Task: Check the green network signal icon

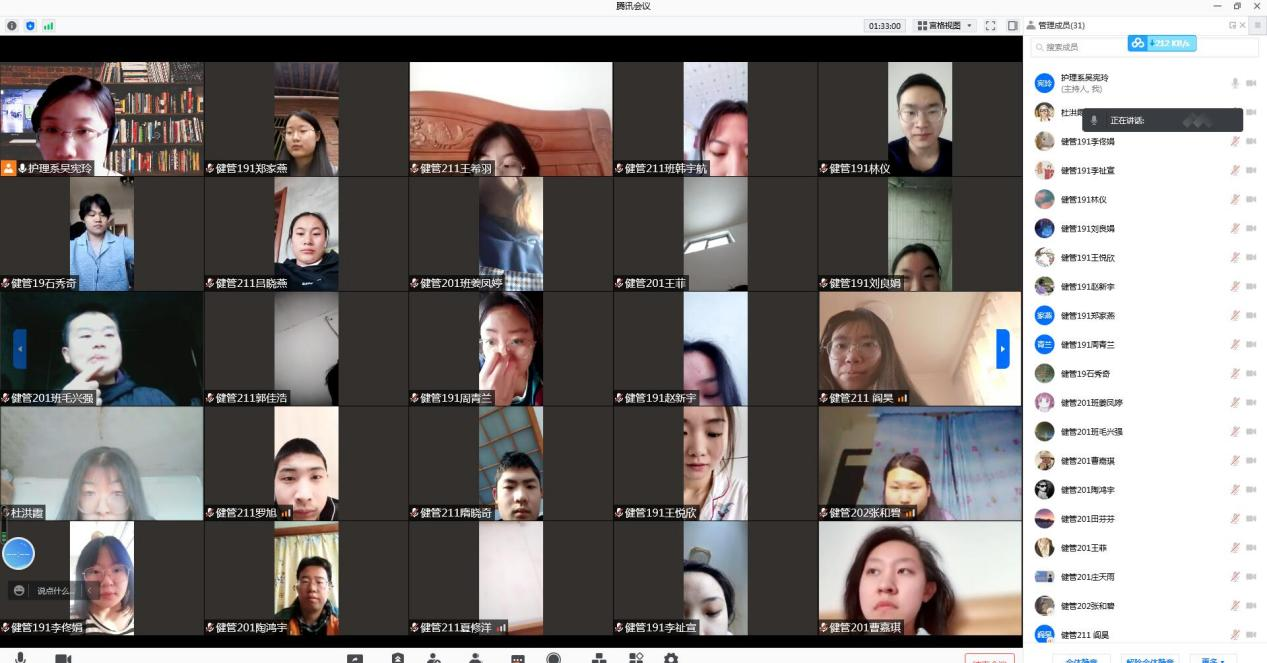Action: tap(48, 25)
